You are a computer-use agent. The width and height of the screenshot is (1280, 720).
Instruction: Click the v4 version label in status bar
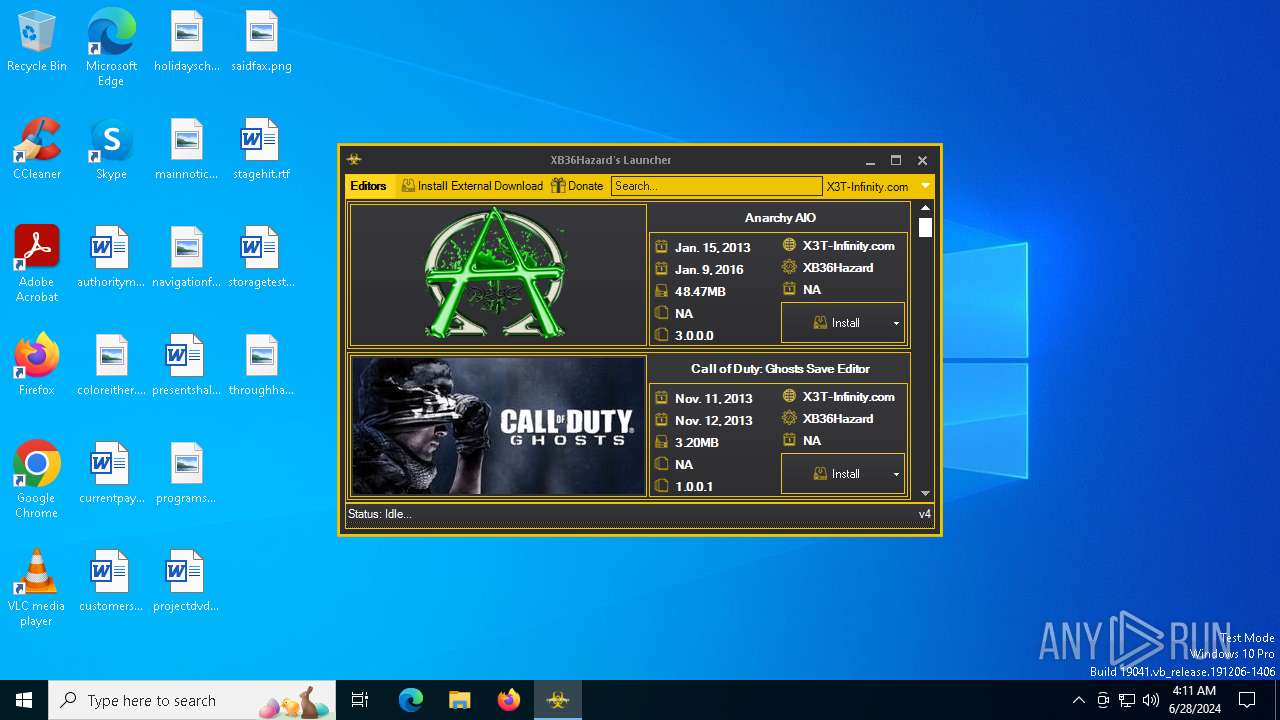click(925, 514)
